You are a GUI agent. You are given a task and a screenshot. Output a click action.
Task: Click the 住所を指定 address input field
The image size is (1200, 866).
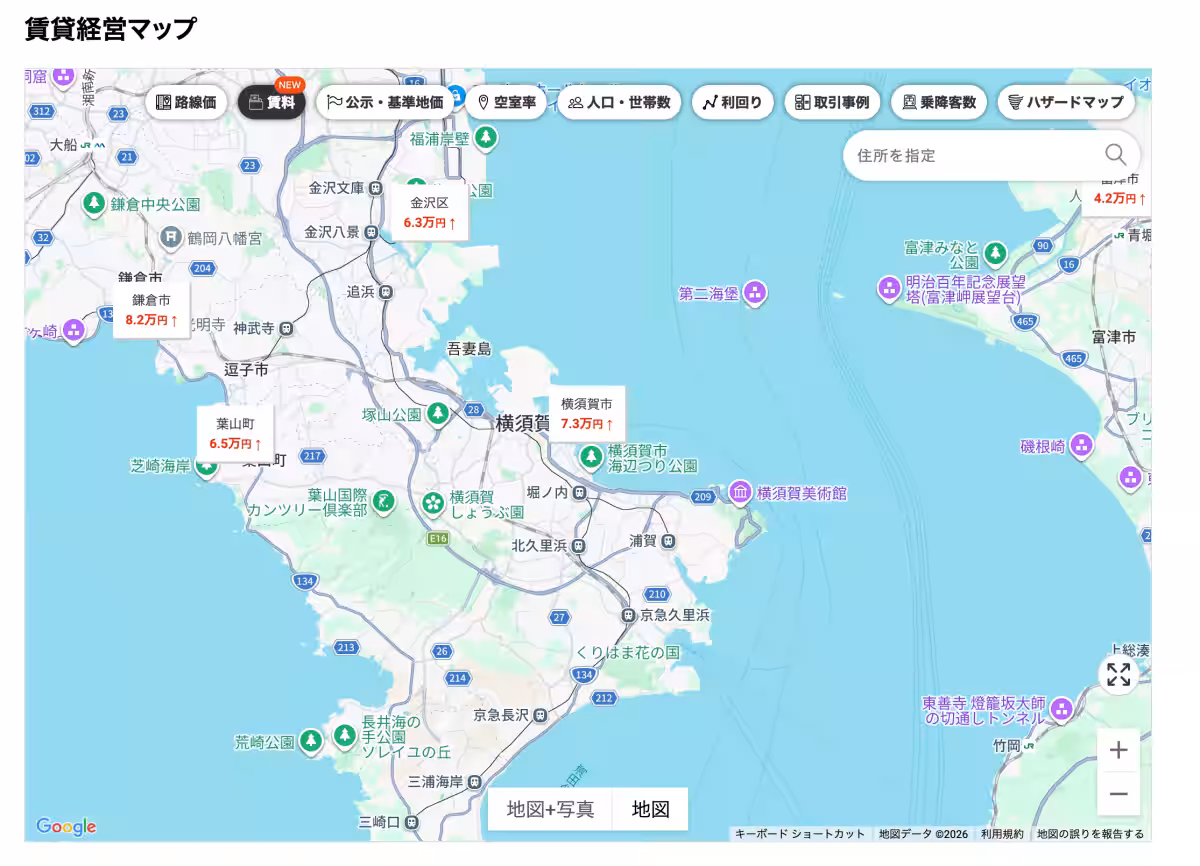[970, 155]
